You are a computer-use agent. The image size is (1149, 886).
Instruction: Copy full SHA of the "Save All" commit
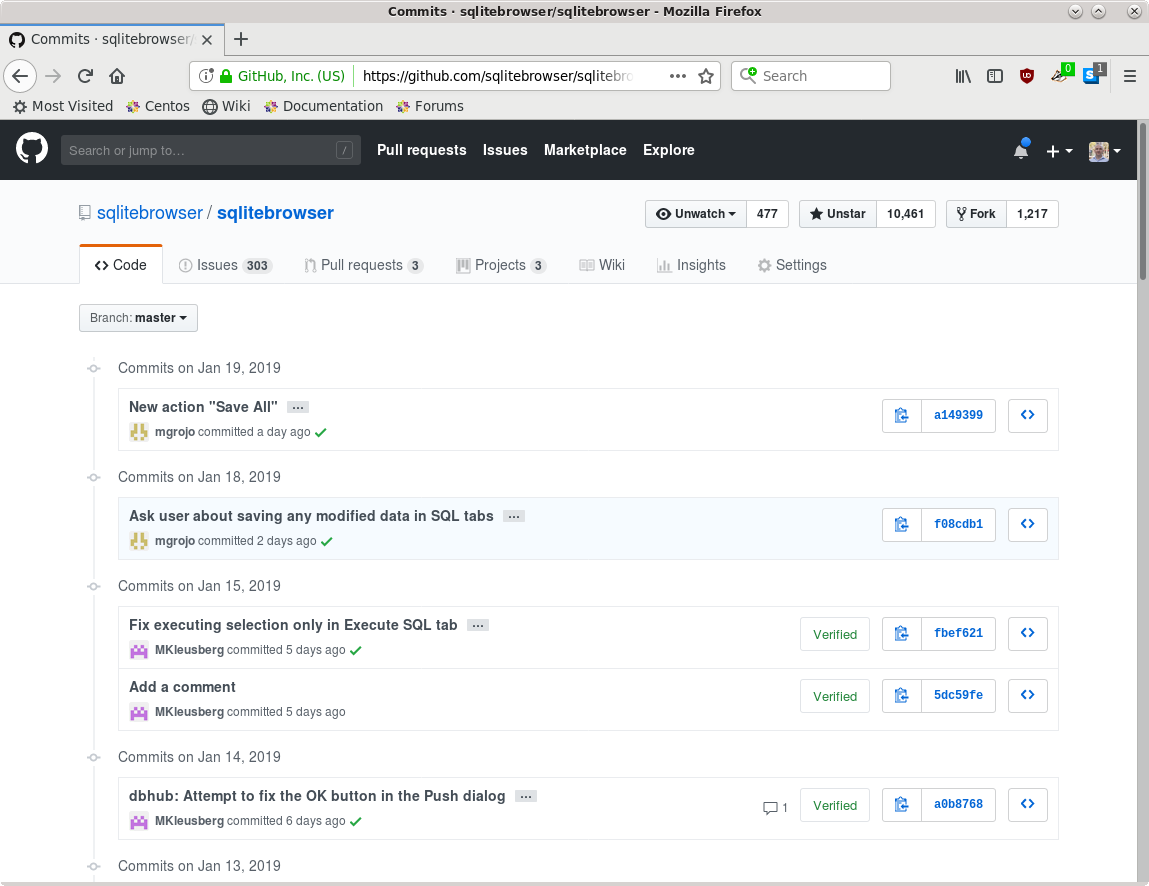tap(901, 415)
